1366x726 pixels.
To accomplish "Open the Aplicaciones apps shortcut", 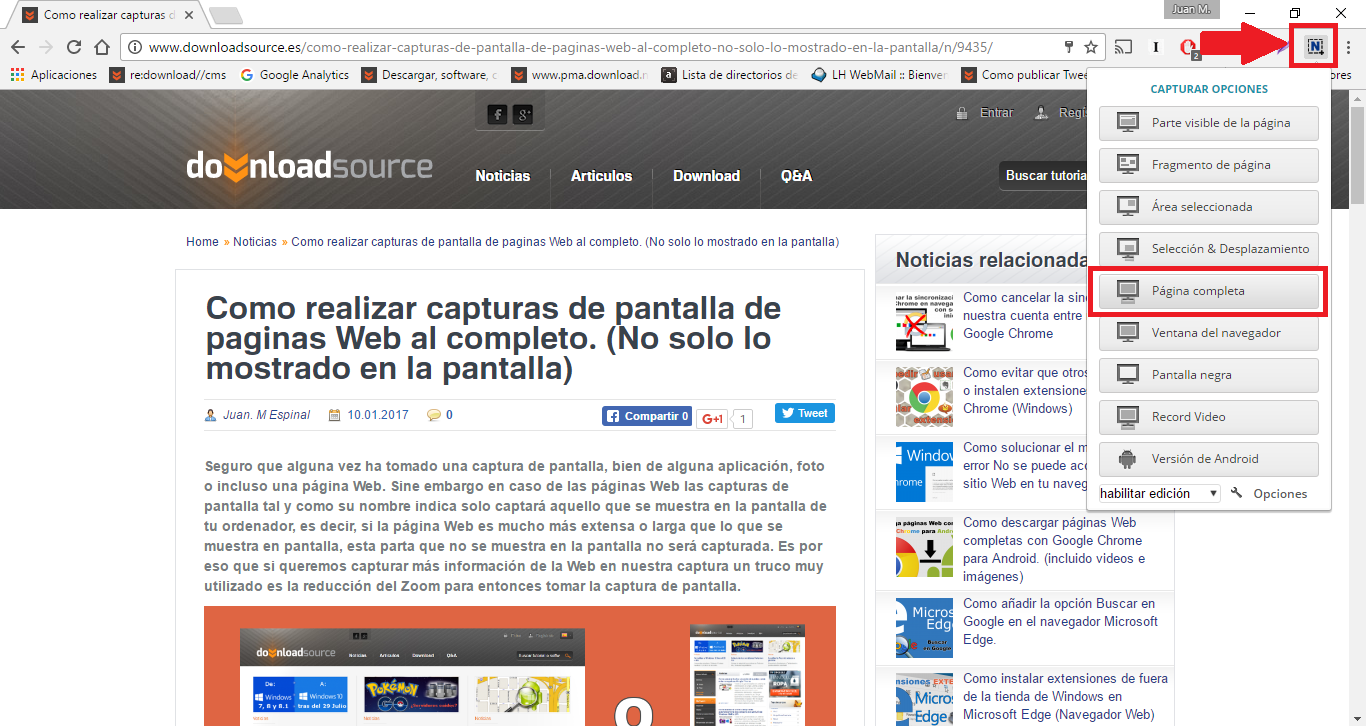I will pyautogui.click(x=54, y=74).
